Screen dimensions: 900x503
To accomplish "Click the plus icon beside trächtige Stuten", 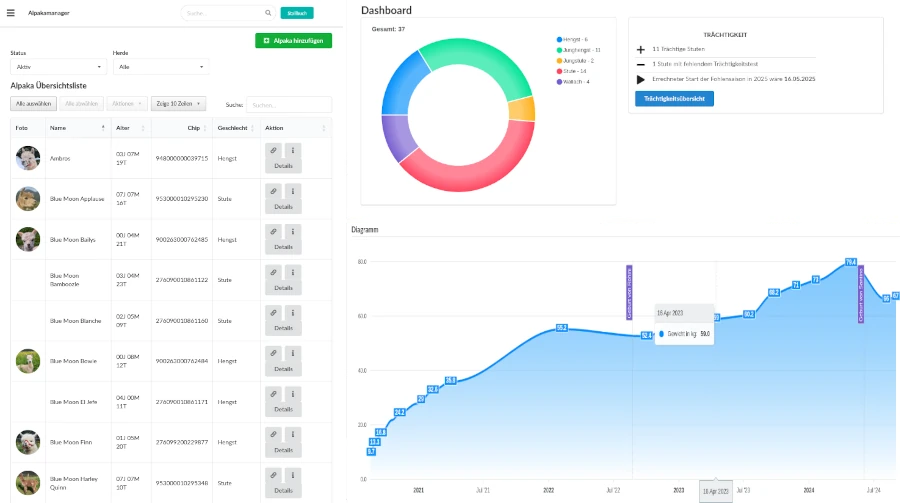I will [x=640, y=48].
